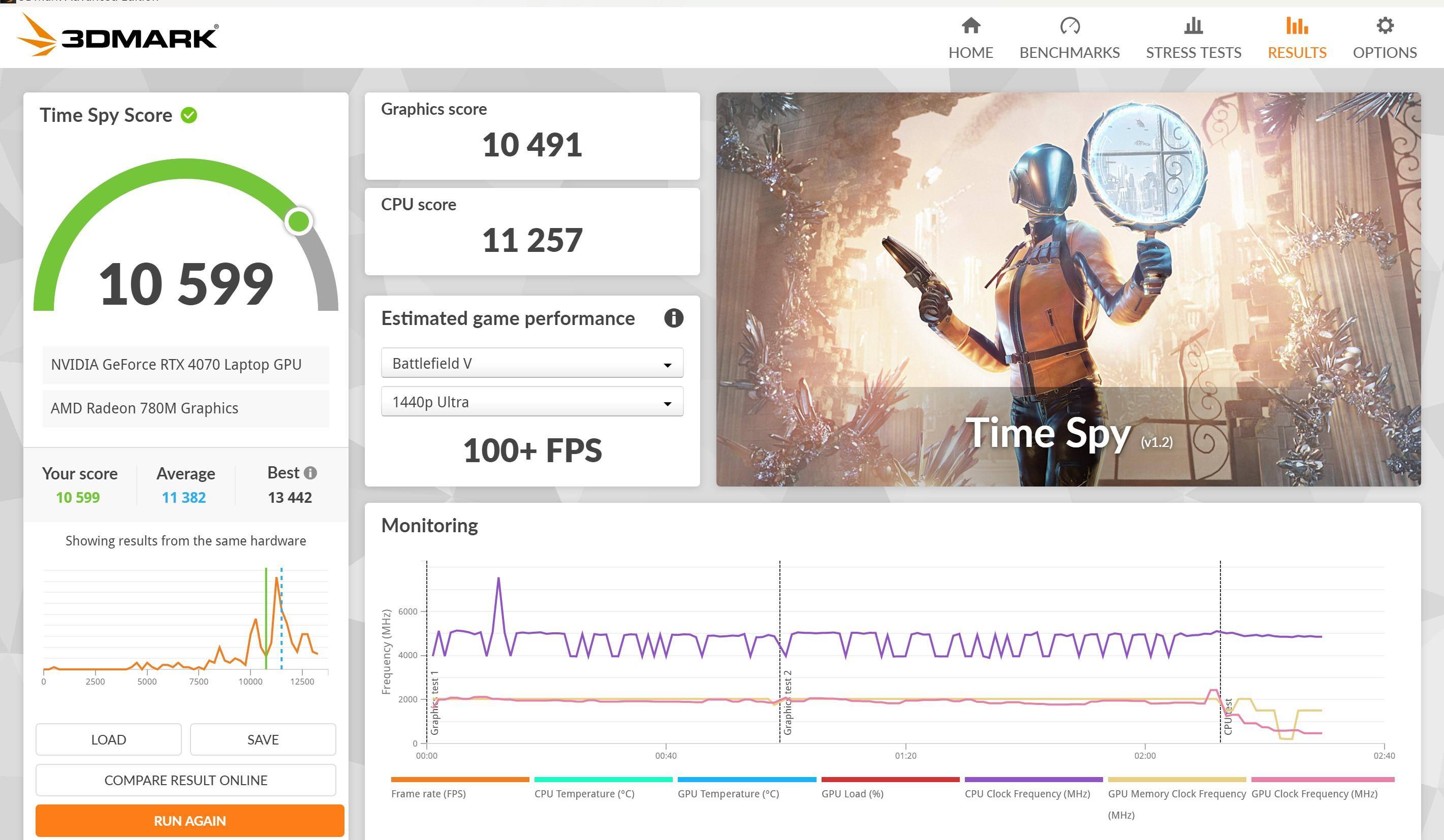Click the 3DMark logo
This screenshot has height=840, width=1444.
coord(117,36)
